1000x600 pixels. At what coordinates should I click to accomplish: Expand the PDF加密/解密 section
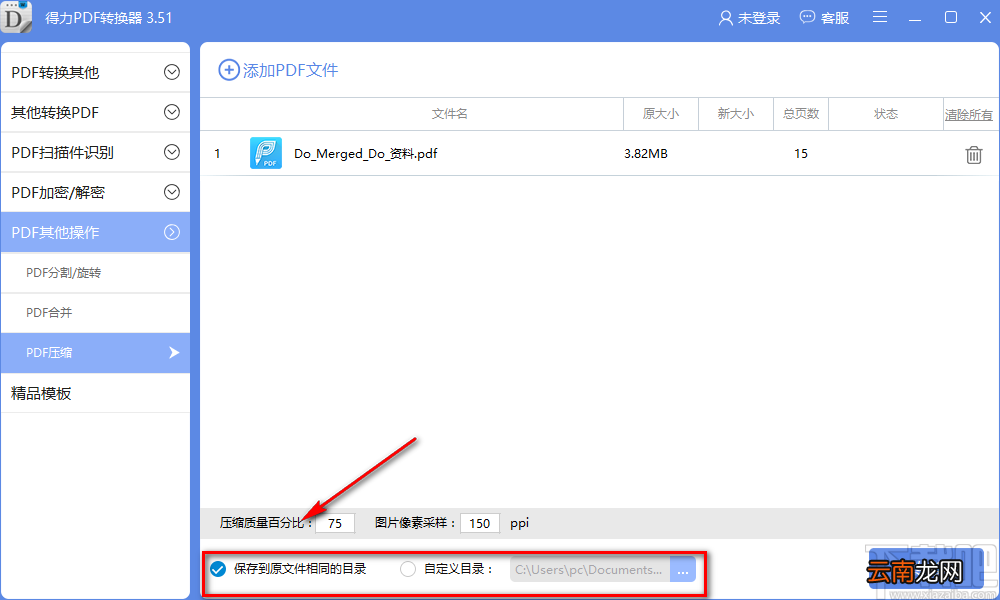tap(96, 192)
